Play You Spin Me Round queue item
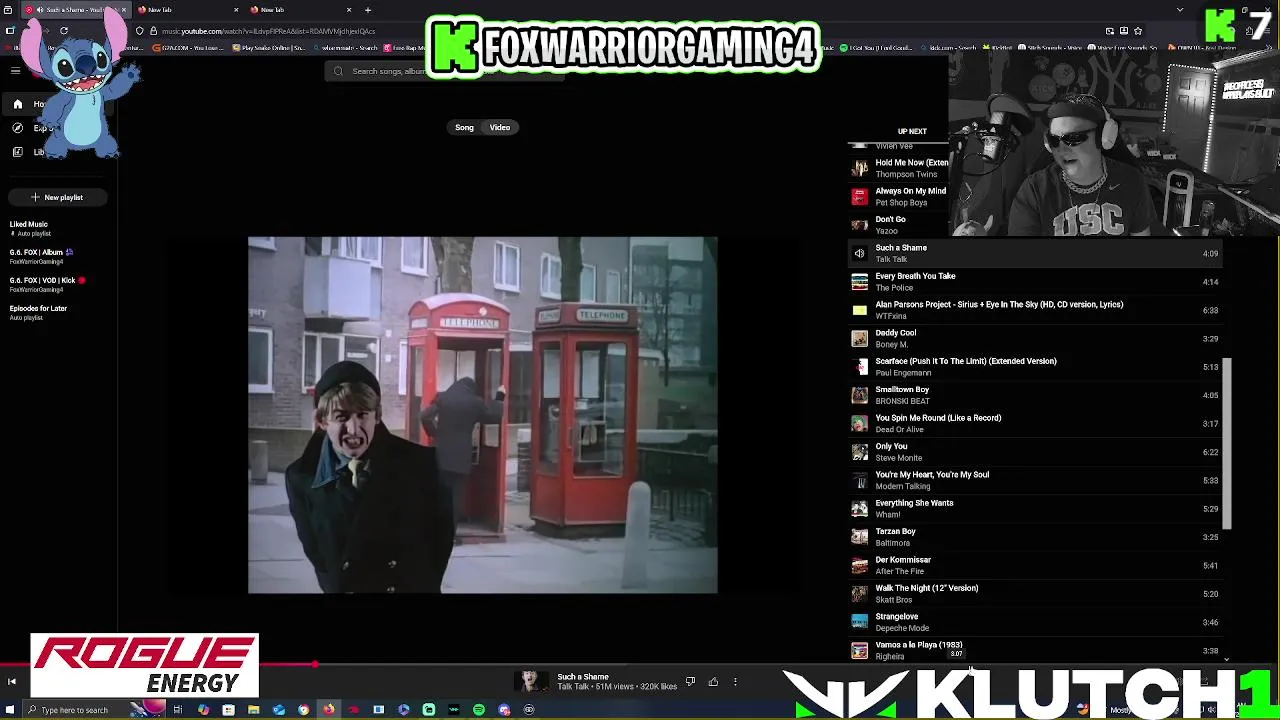Image resolution: width=1280 pixels, height=720 pixels. point(1036,424)
